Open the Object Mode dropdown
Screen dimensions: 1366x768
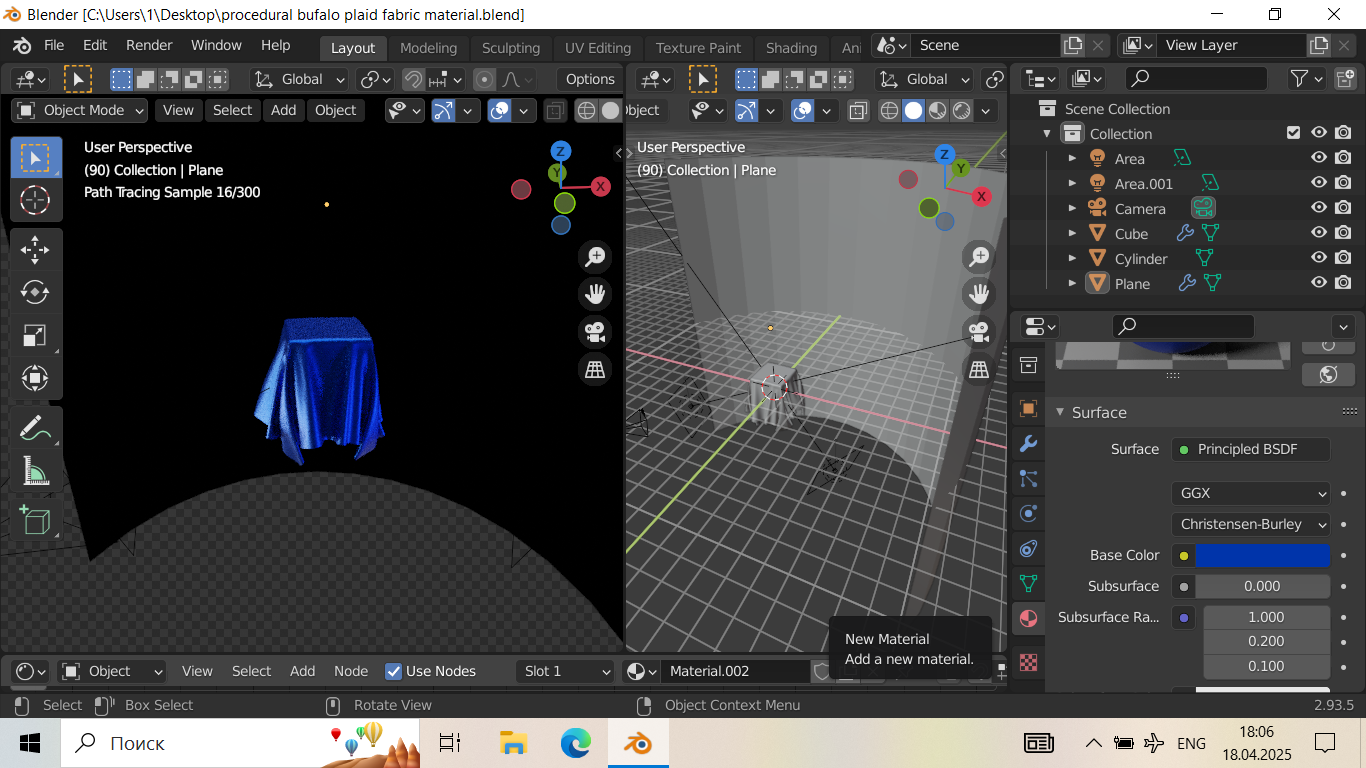point(82,110)
